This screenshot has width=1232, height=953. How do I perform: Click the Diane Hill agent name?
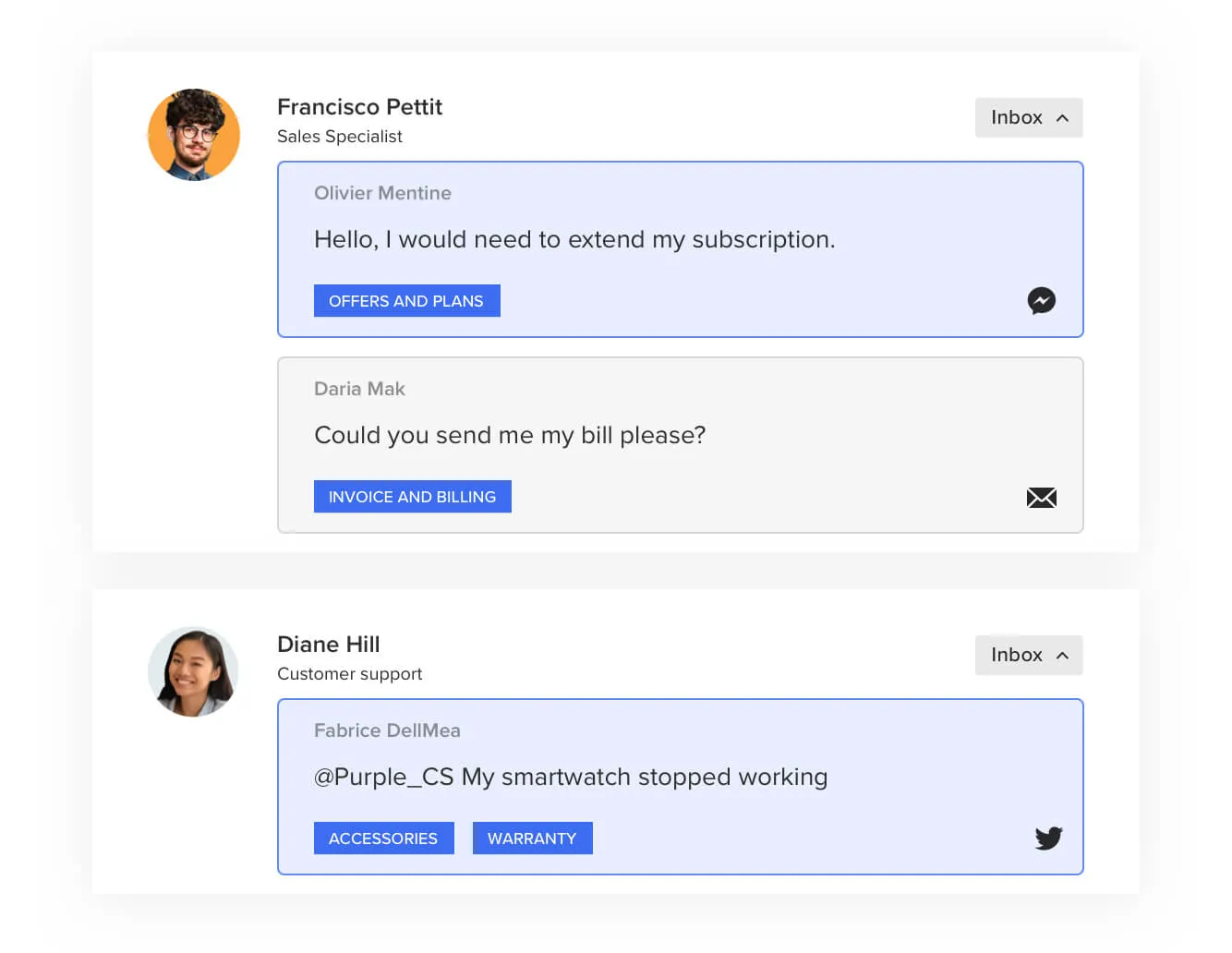[328, 645]
